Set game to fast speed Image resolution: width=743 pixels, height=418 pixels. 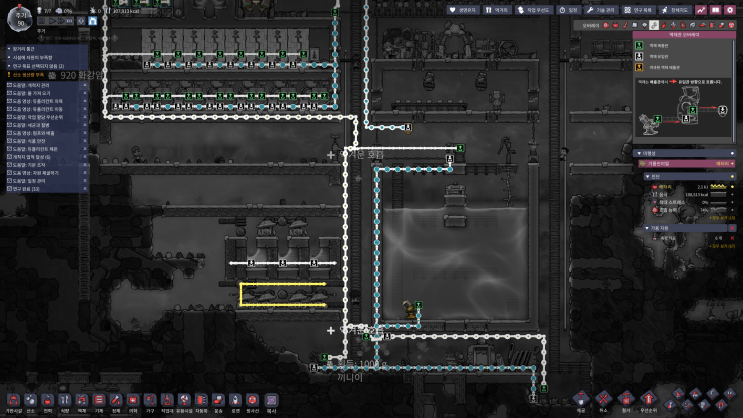(61, 21)
